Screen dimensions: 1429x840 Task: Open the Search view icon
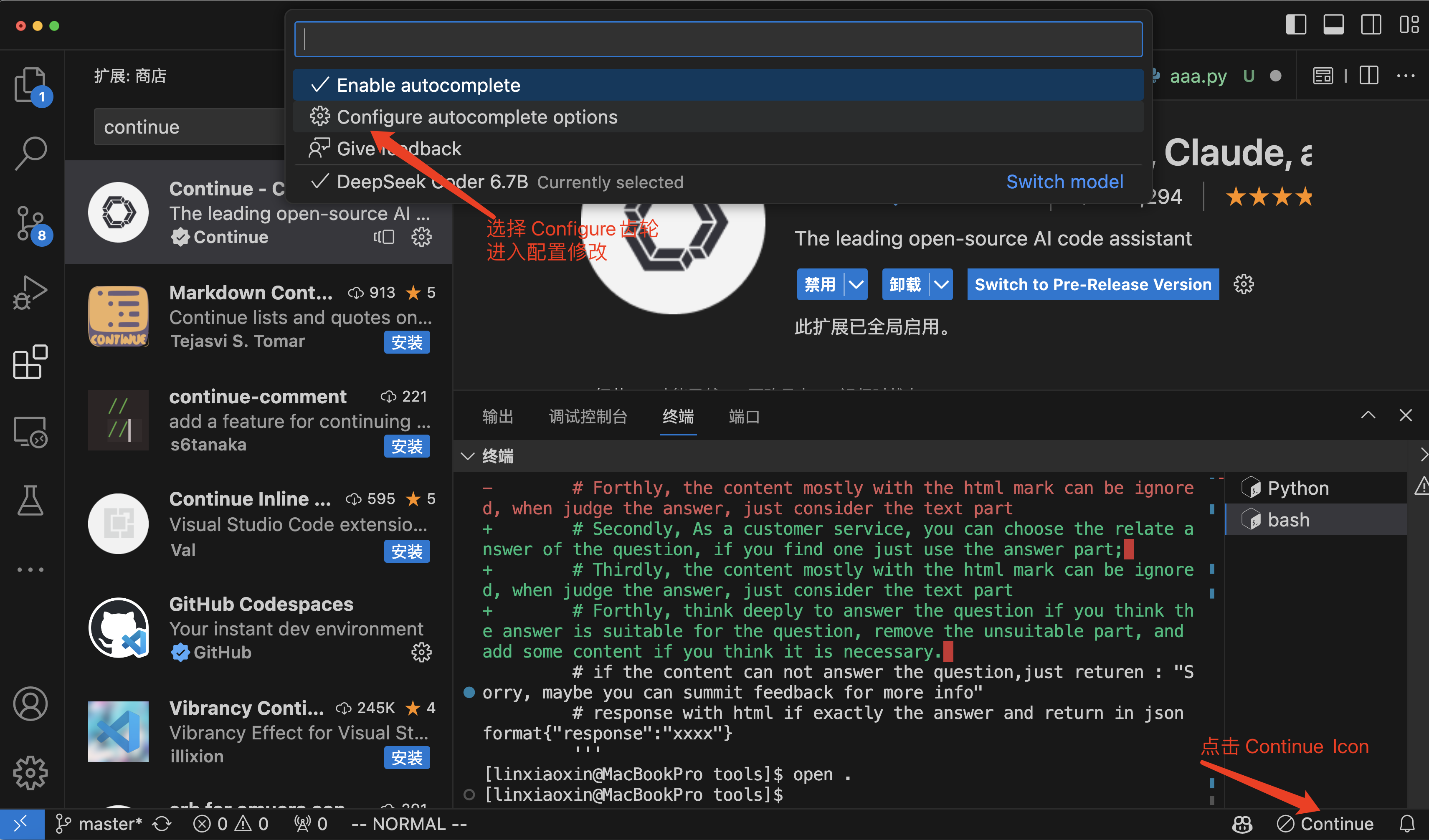30,152
